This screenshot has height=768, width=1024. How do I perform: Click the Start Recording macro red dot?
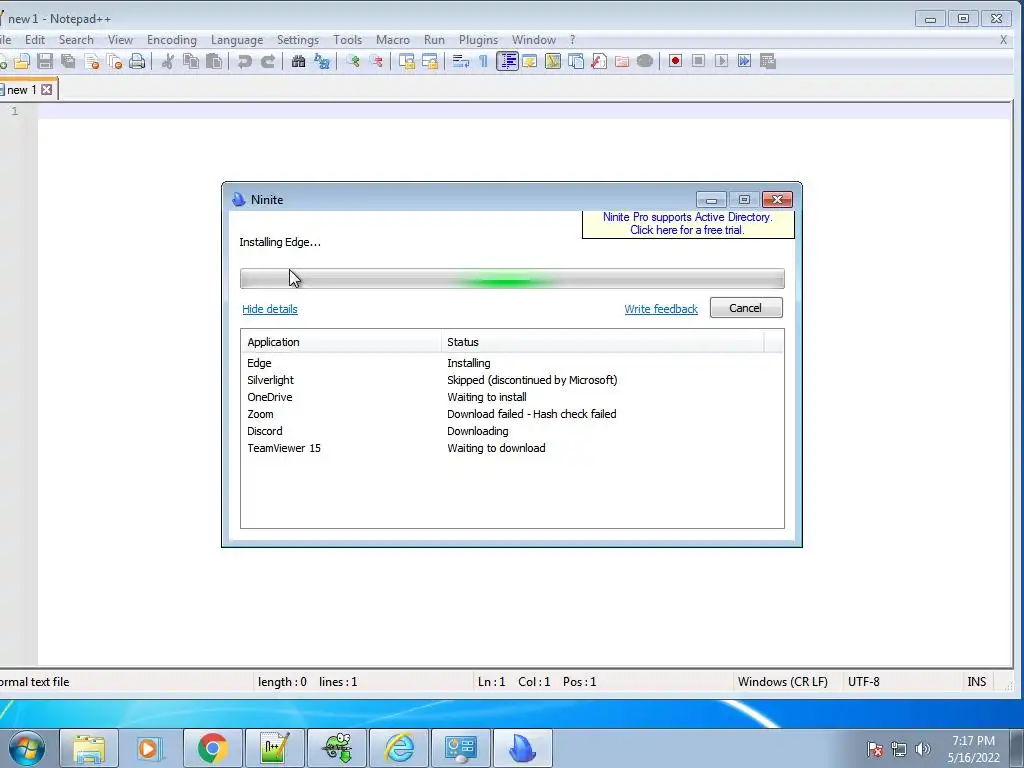pyautogui.click(x=675, y=61)
